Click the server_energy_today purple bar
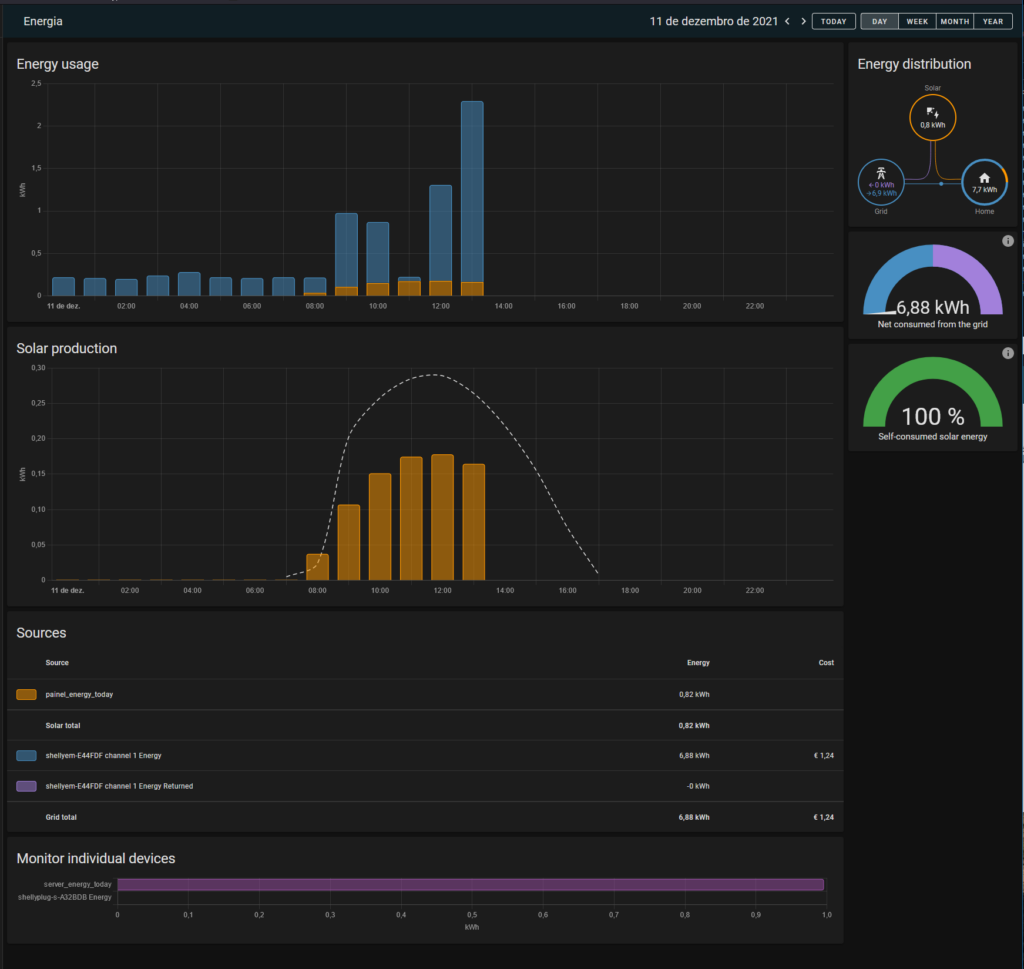The image size is (1024, 969). [x=470, y=884]
